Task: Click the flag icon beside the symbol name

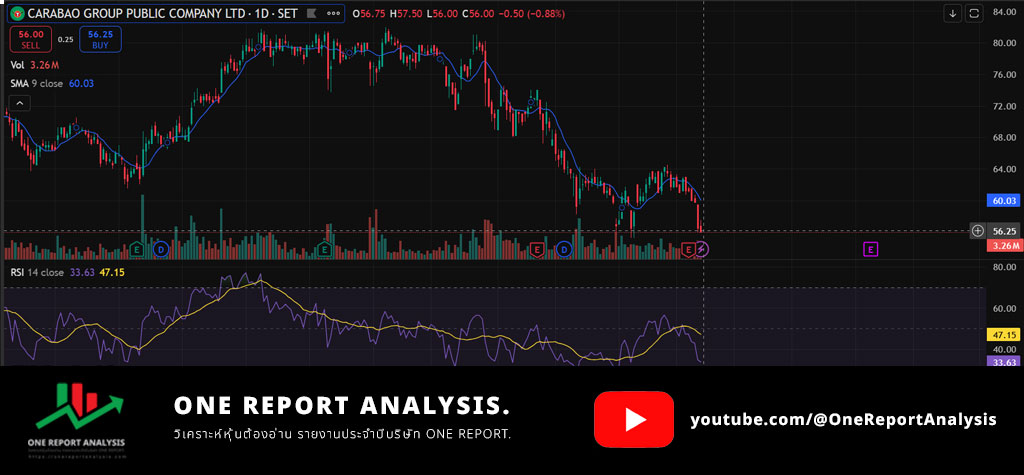Action: (x=311, y=13)
